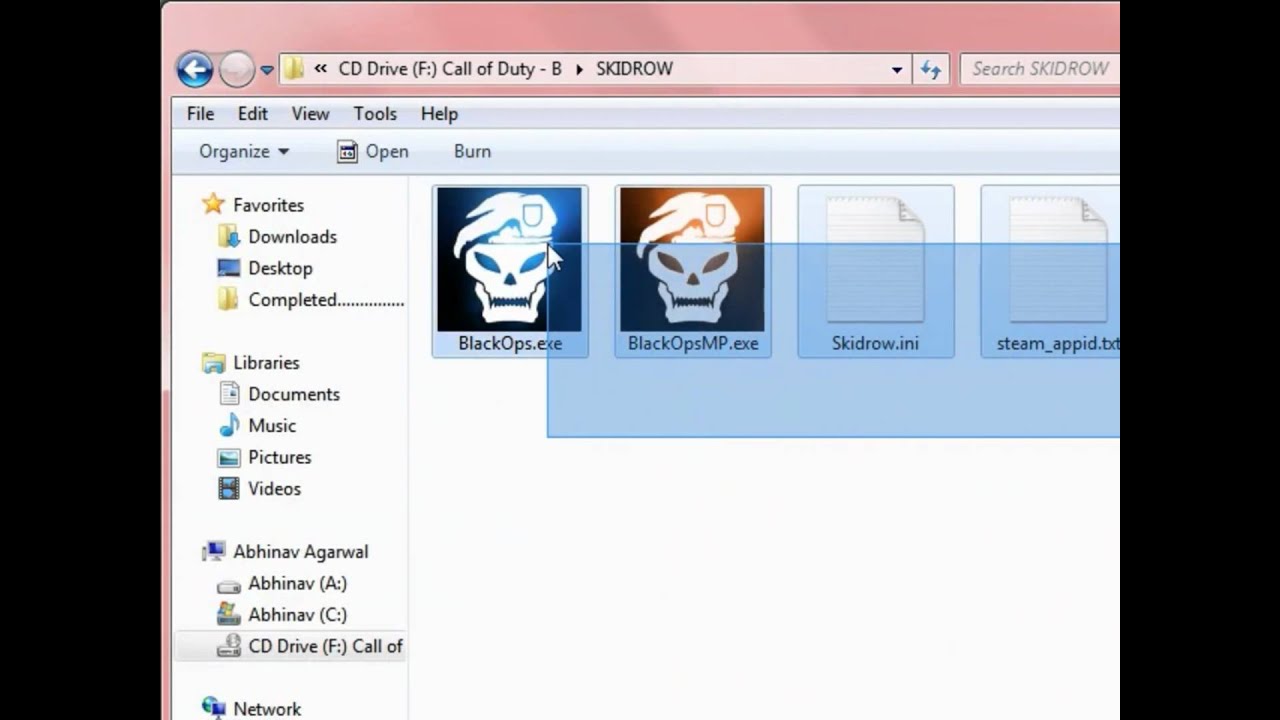Click the blue Back navigation arrow
Image resolution: width=1280 pixels, height=720 pixels.
pos(195,69)
